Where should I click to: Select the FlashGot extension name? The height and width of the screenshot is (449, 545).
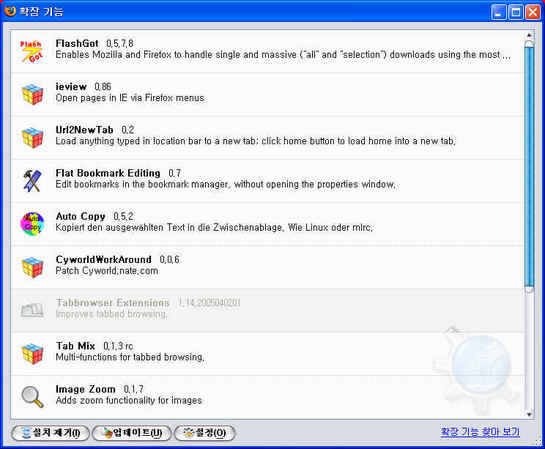point(77,43)
